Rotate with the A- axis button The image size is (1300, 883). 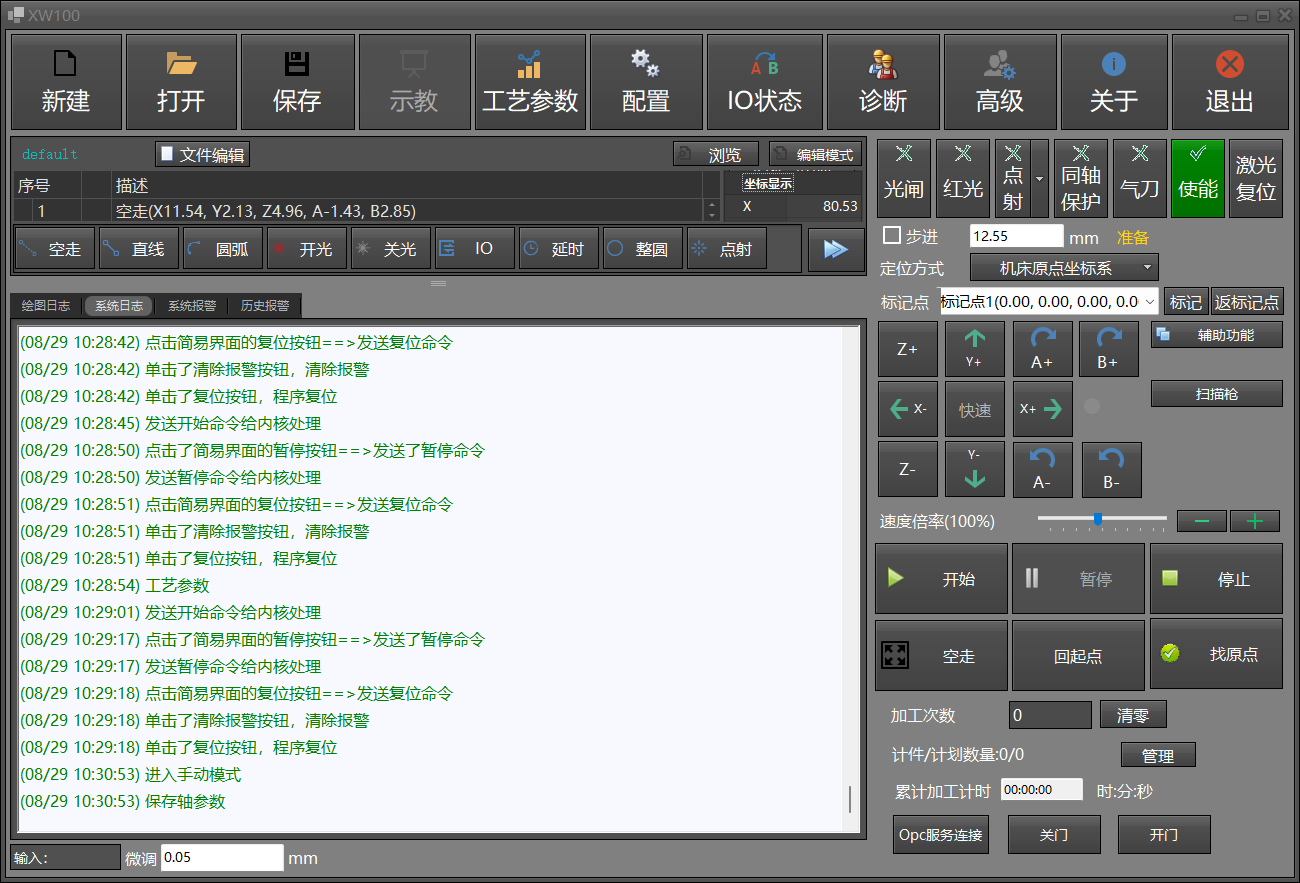[1042, 470]
